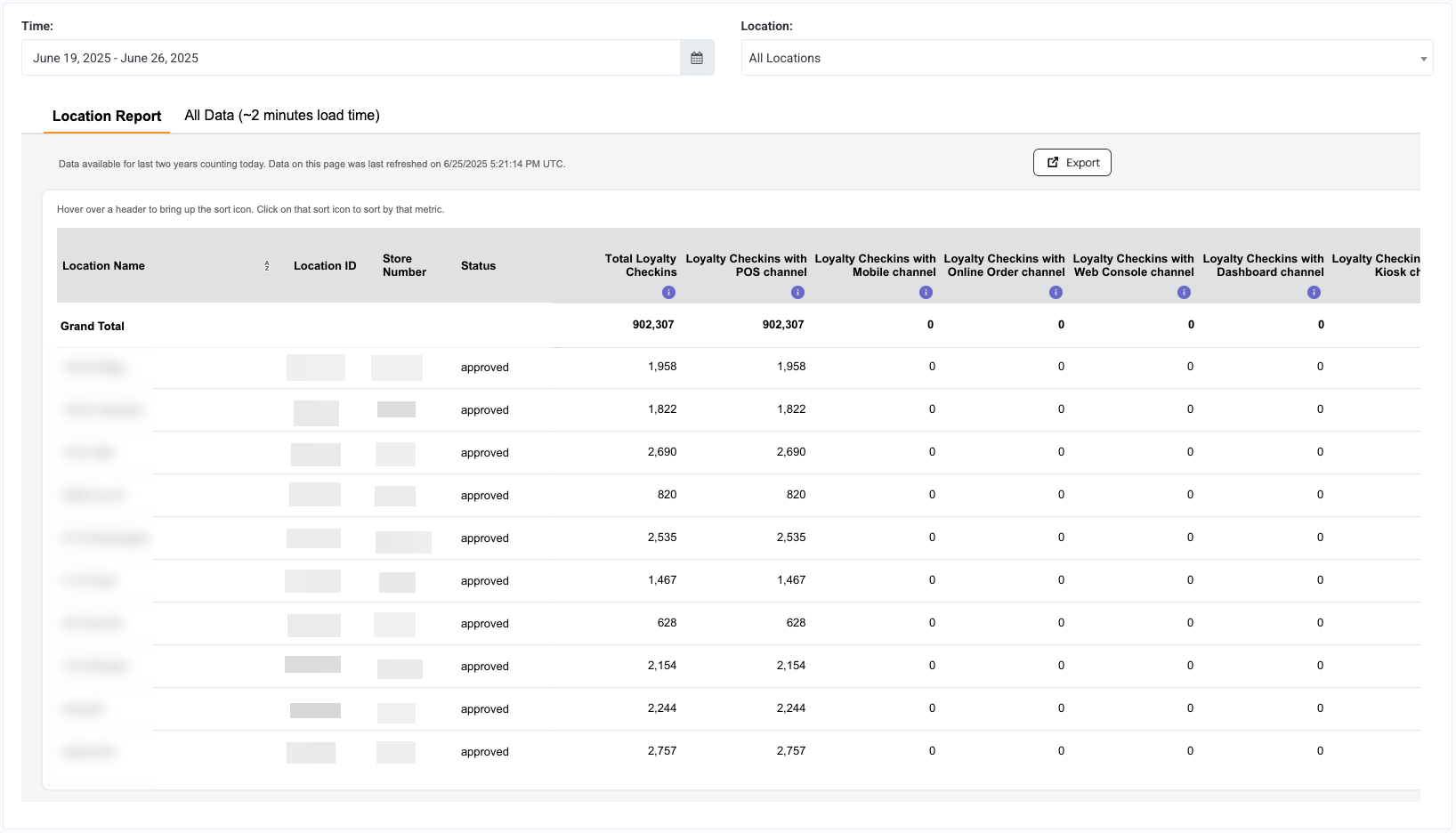Open the All Data tab
The image size is (1456, 833).
pyautogui.click(x=282, y=116)
